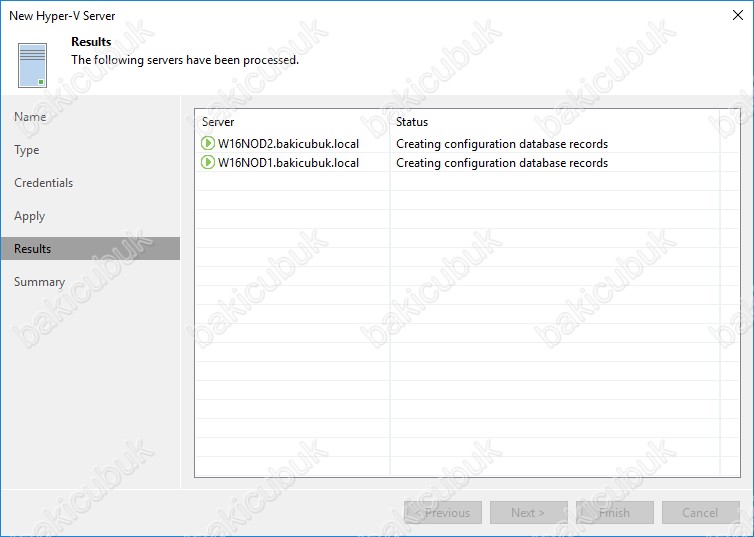
Task: Click the green status icon beside W16NOD2.bakicubuk.local
Action: tap(207, 143)
